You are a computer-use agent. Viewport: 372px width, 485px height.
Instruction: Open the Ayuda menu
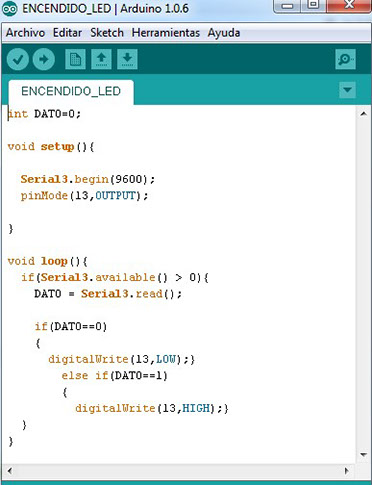[224, 33]
